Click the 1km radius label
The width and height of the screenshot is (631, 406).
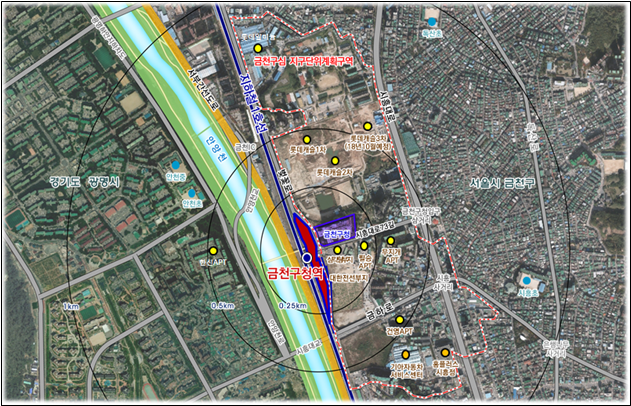click(71, 307)
